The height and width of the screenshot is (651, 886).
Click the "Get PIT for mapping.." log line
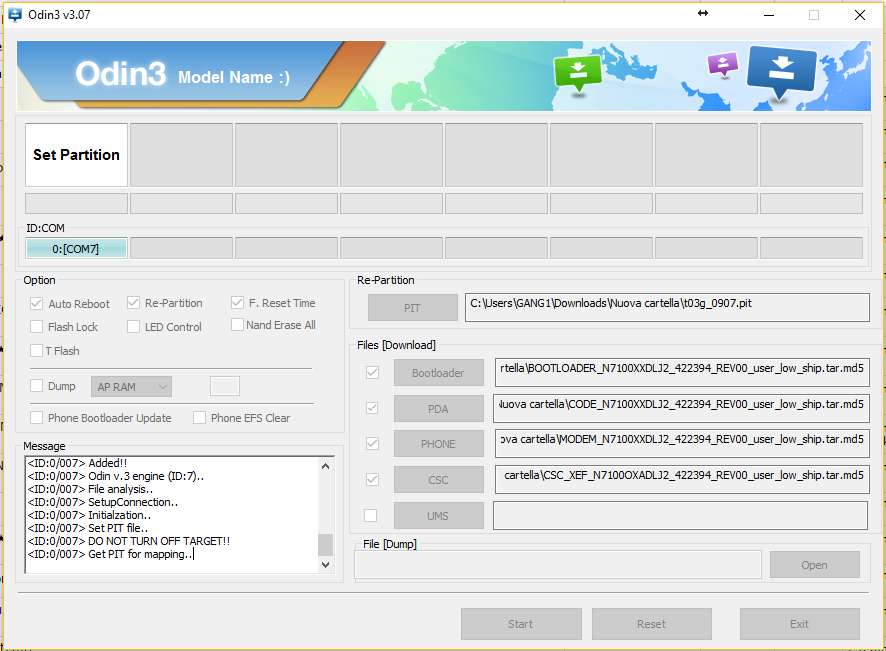[110, 554]
